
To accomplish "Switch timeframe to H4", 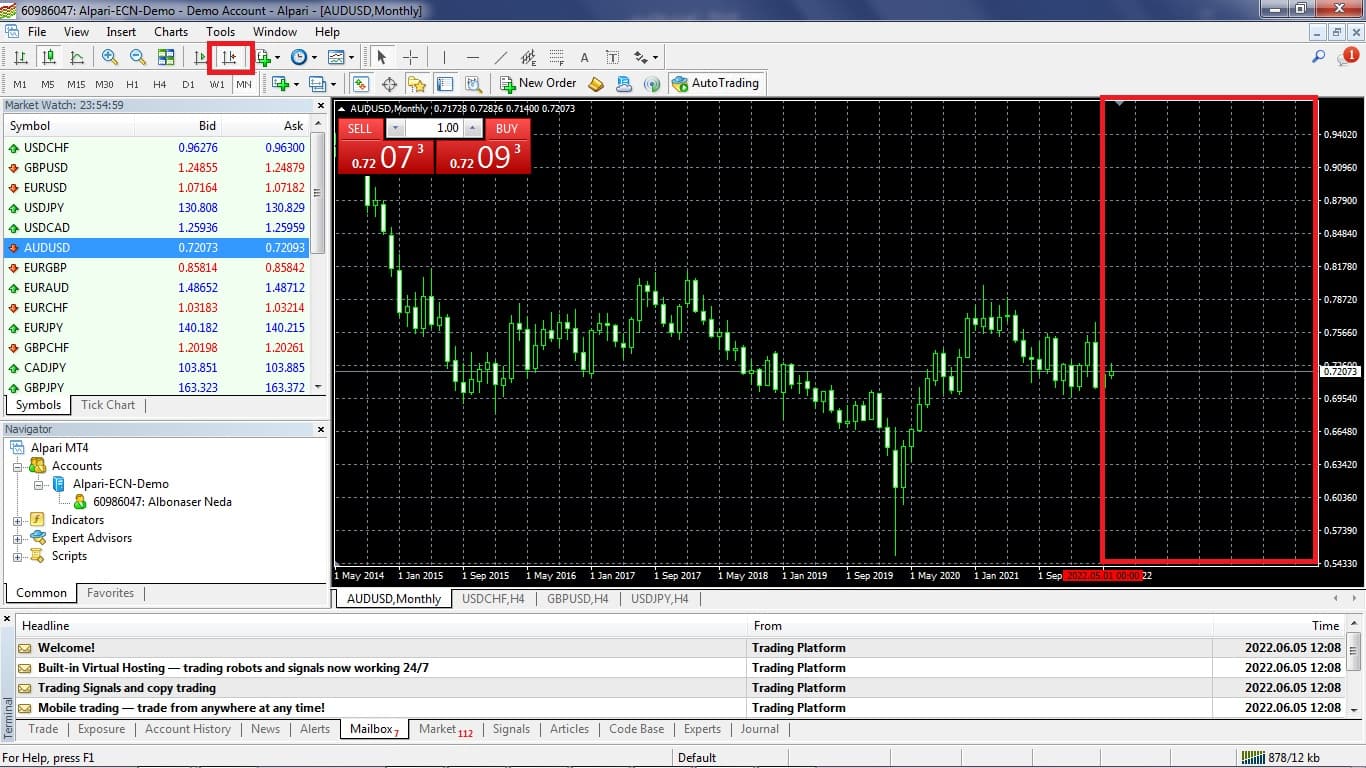I will (x=160, y=84).
